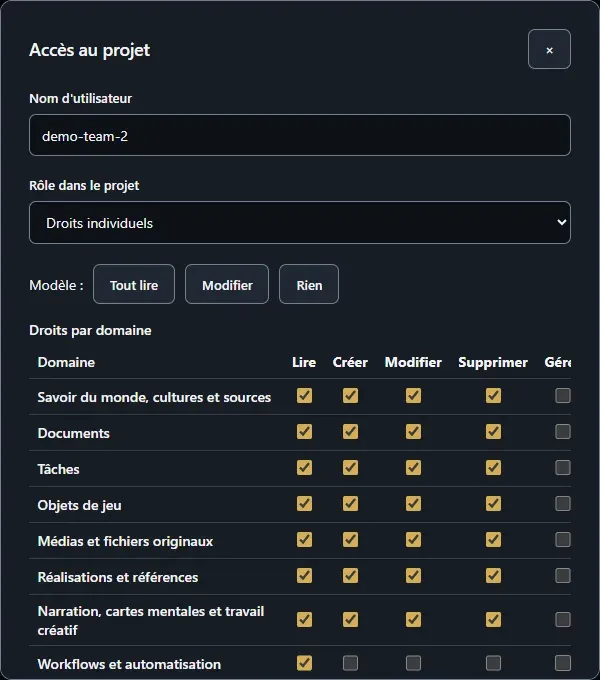Screen dimensions: 600x680
Task: Check Gérer for Documents
Action: pyautogui.click(x=563, y=432)
